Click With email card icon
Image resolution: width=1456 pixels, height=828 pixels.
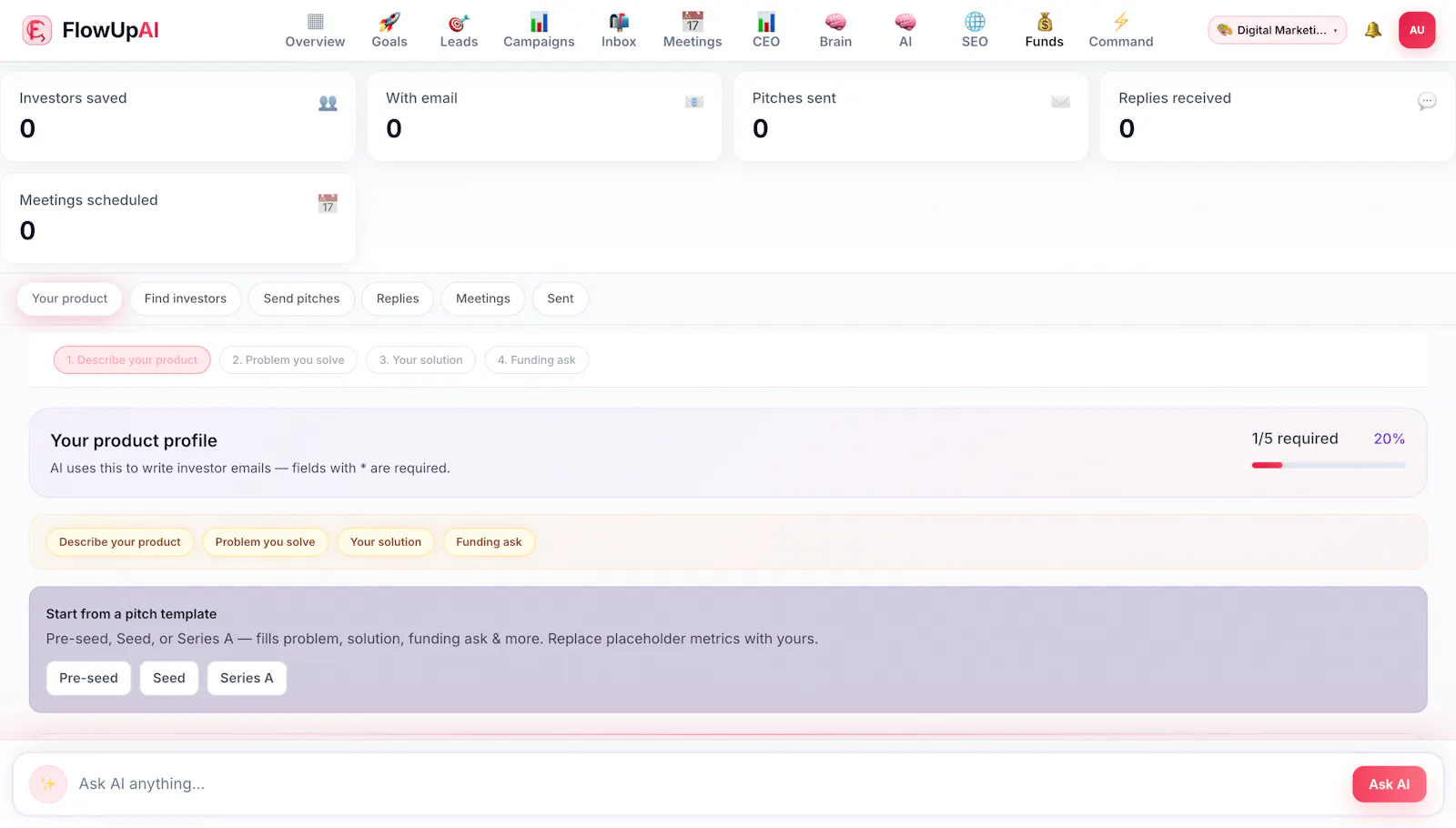pos(694,102)
